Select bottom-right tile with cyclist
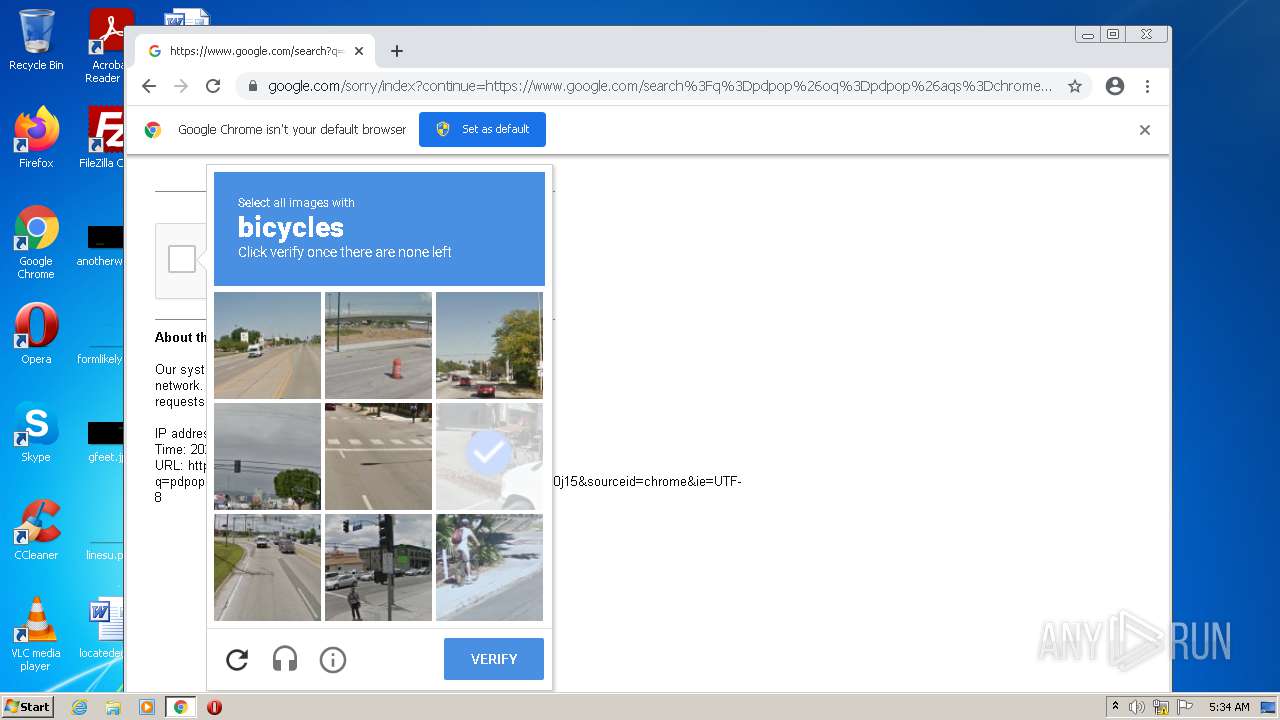The height and width of the screenshot is (720, 1280). [489, 567]
